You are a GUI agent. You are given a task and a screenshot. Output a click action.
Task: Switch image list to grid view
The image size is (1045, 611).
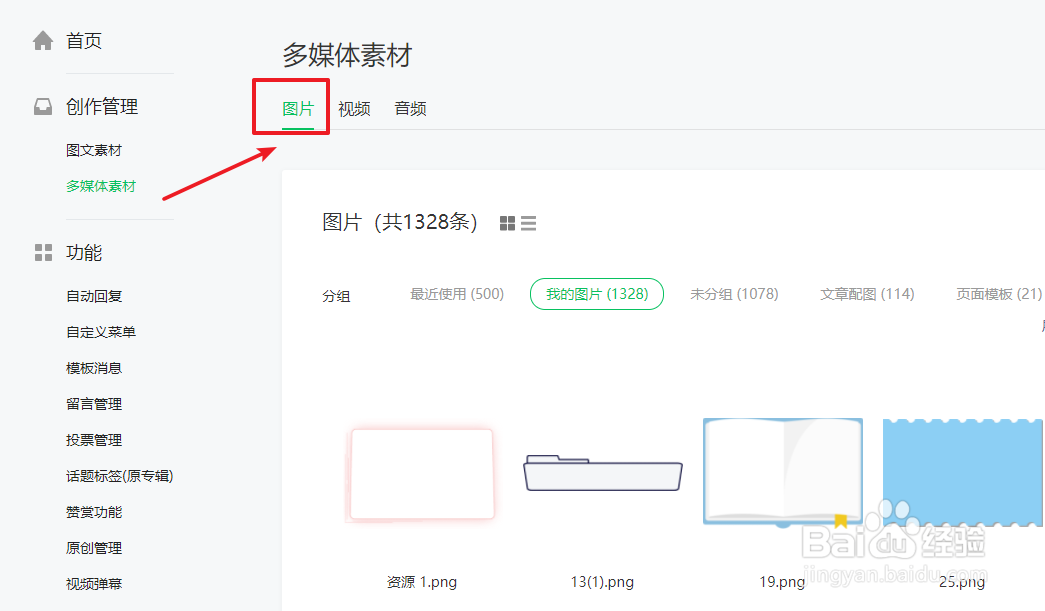click(507, 223)
